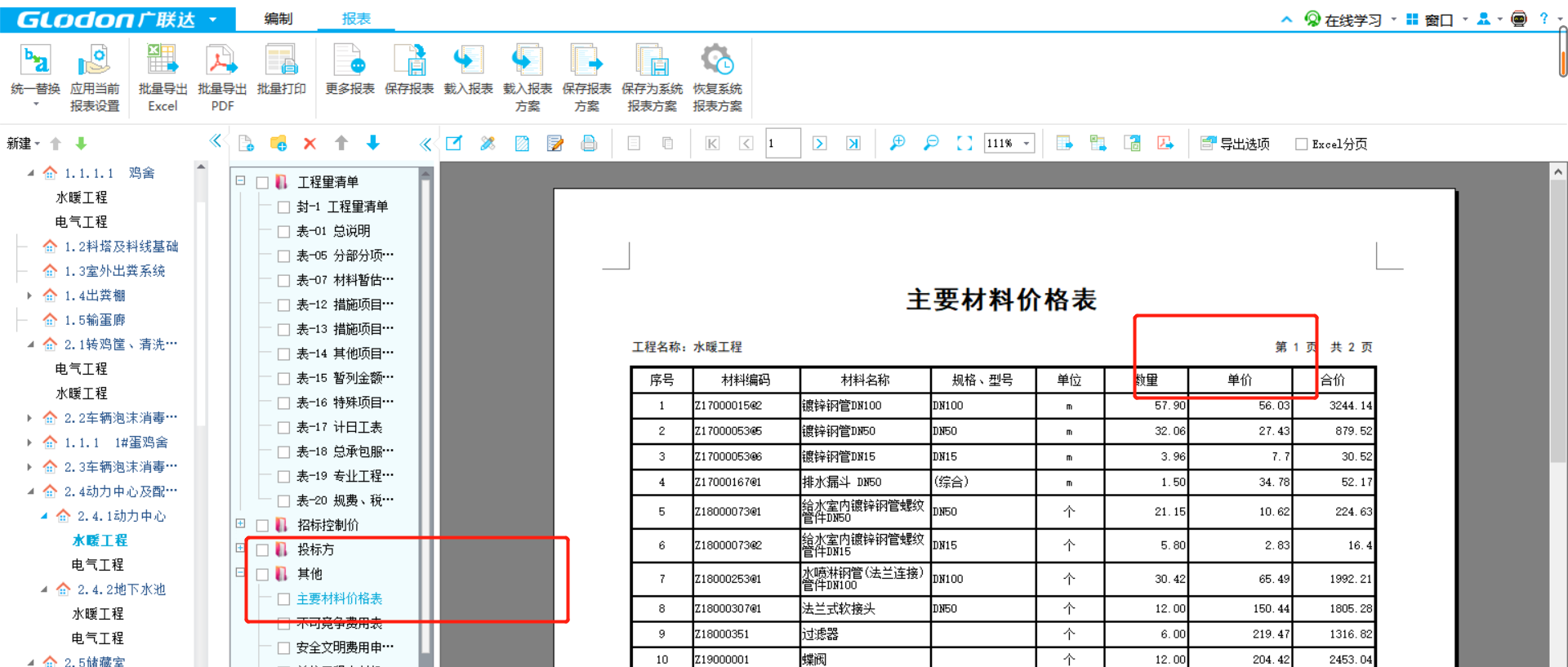Check 表-01 总说明 checkbox
The image size is (1568, 667).
pyautogui.click(x=283, y=232)
